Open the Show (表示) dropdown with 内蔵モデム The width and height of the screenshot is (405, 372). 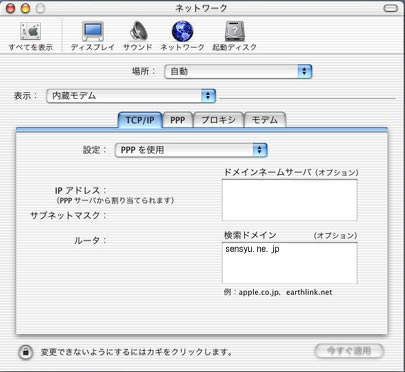coord(131,96)
